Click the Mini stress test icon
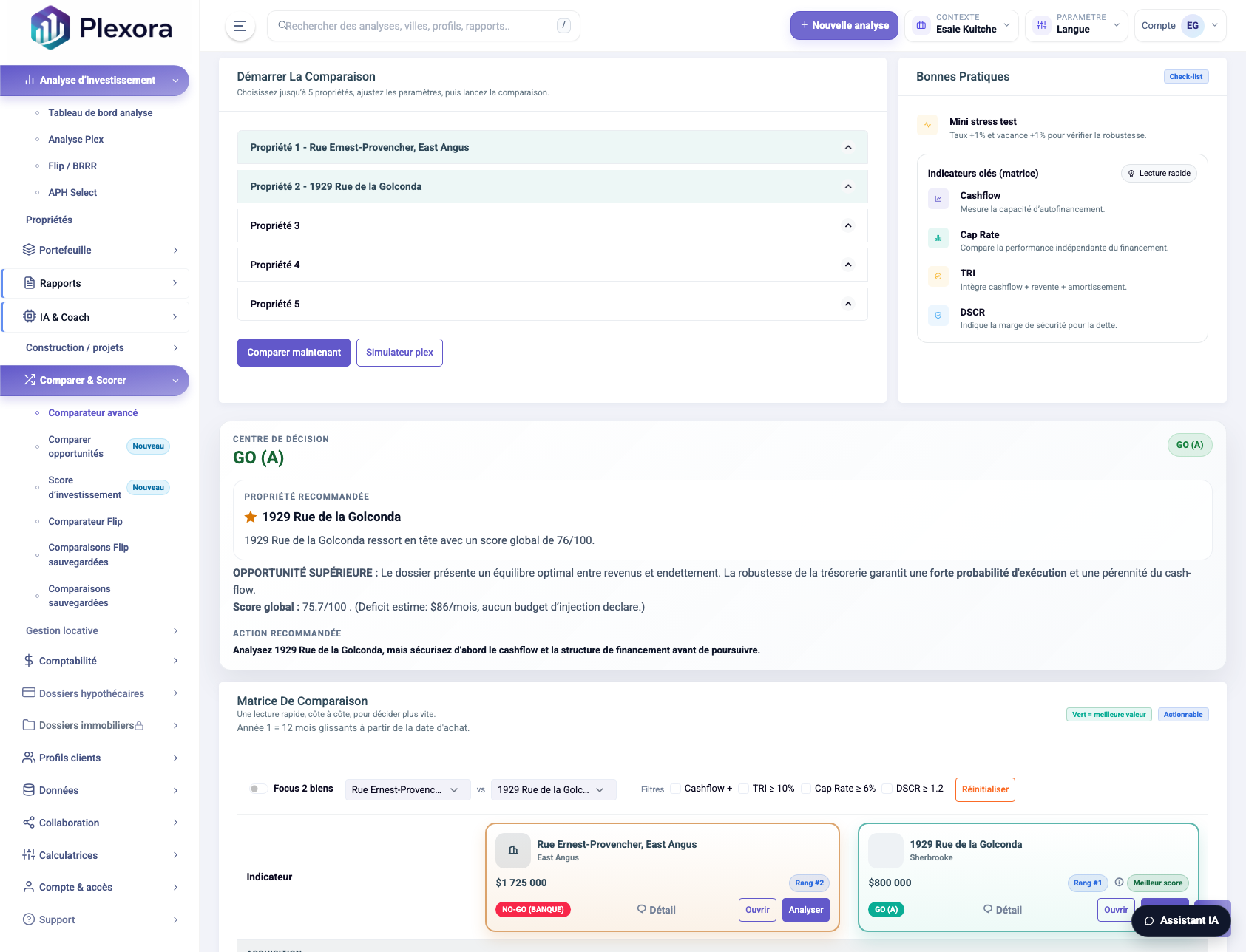 tap(927, 125)
